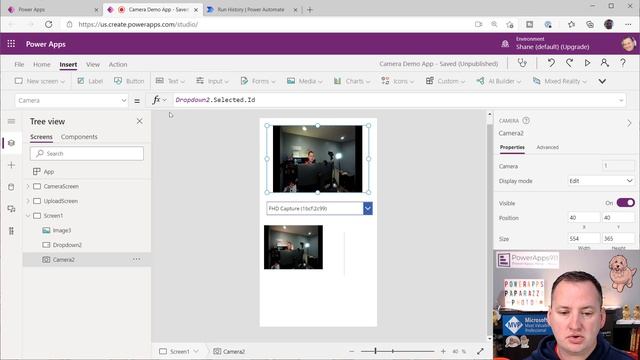Refresh the browser page
This screenshot has height=360, width=640.
[49, 24]
